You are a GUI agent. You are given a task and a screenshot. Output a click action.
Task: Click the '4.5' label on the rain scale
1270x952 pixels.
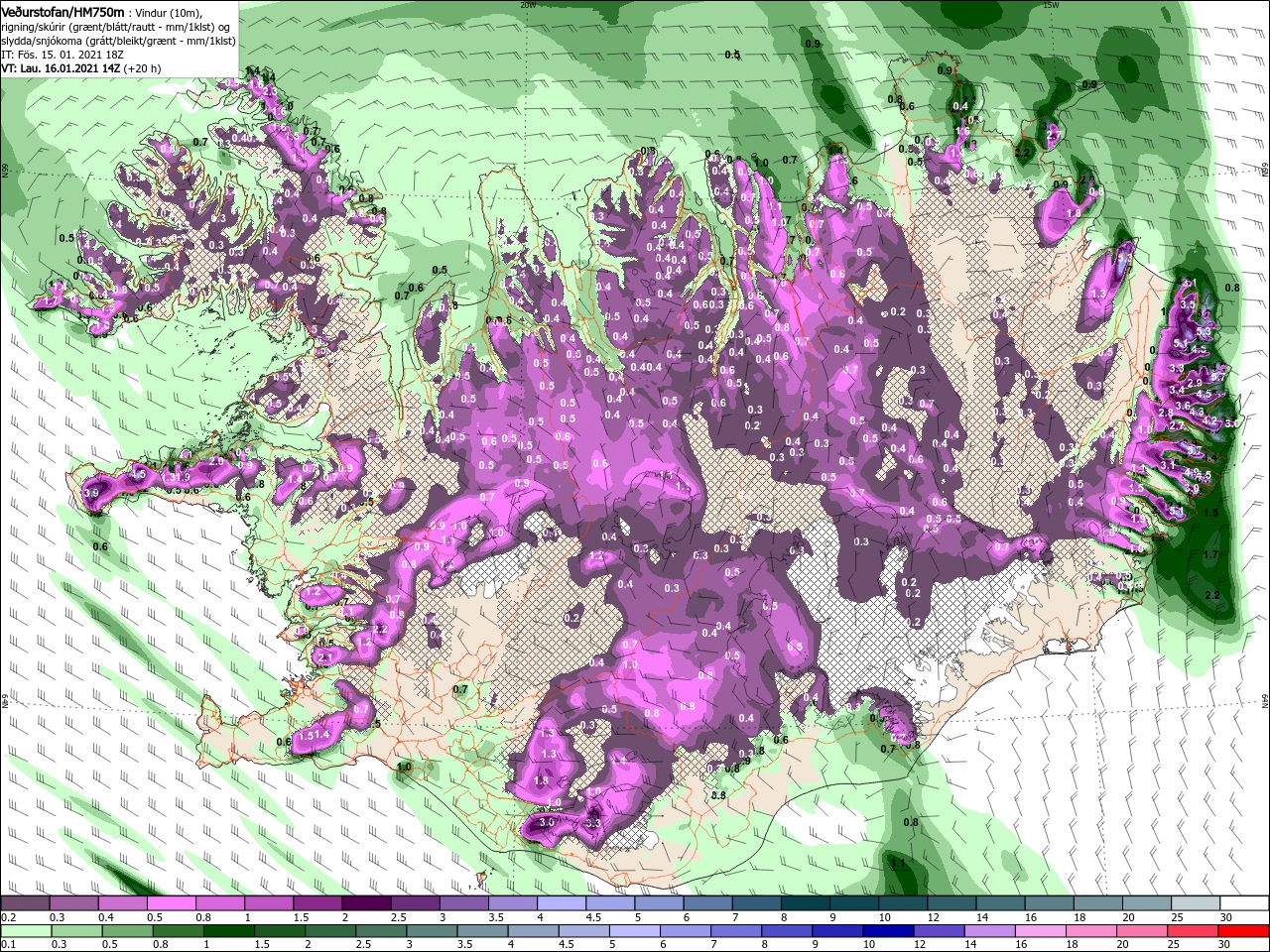point(565,945)
